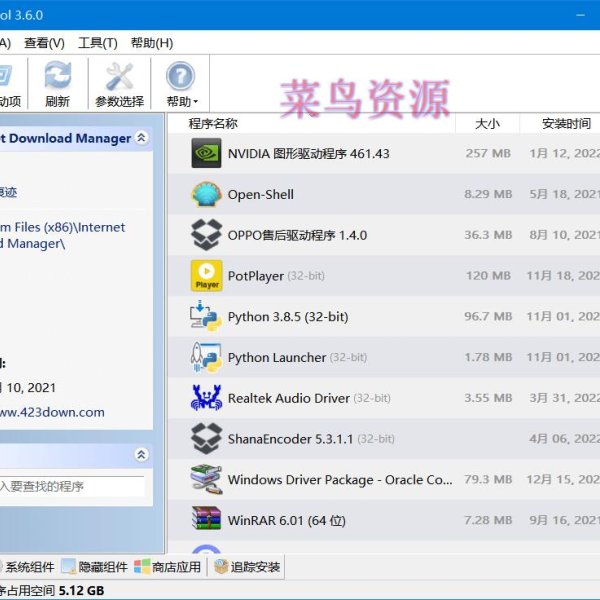Collapse the search panel chevron
Screen dimensions: 600x600
point(142,455)
